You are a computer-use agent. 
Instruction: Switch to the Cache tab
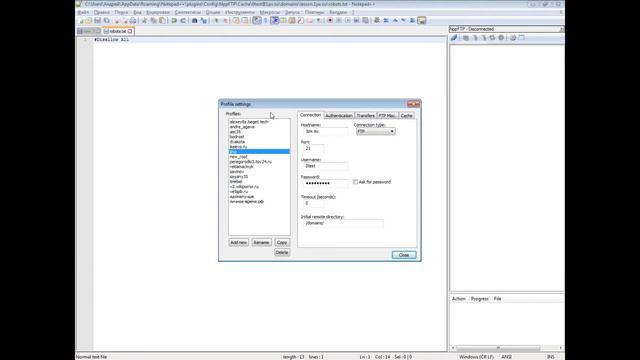[x=407, y=116]
